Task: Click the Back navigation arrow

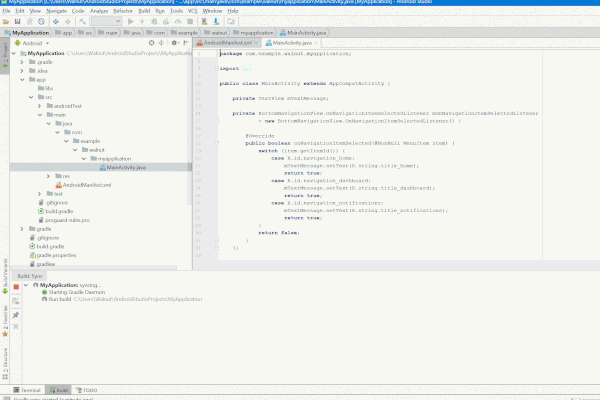Action: tap(56, 22)
